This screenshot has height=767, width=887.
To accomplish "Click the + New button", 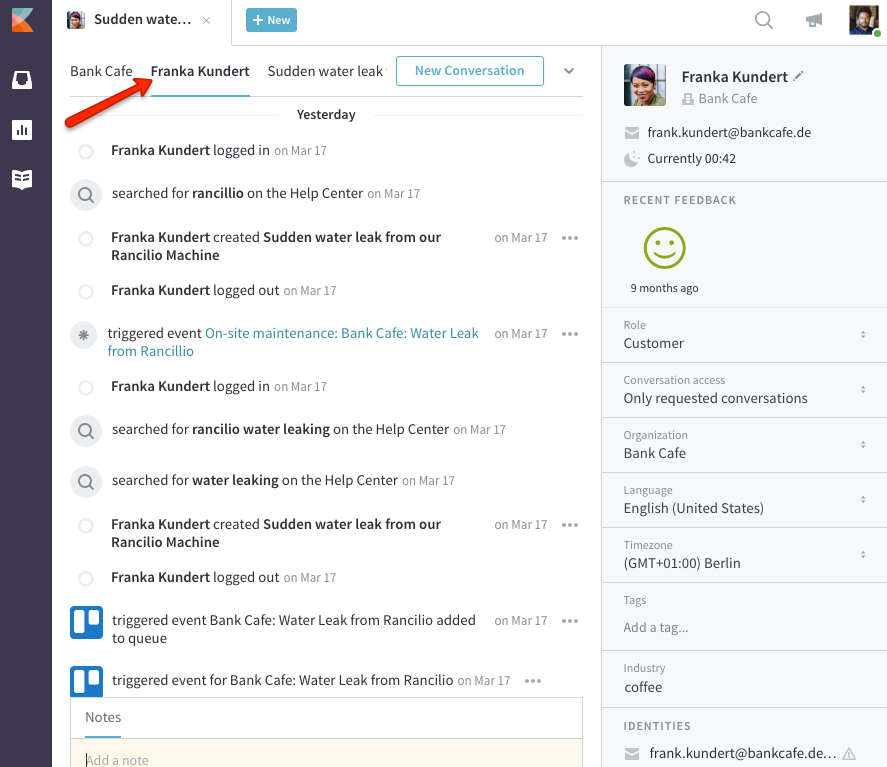I will 272,20.
